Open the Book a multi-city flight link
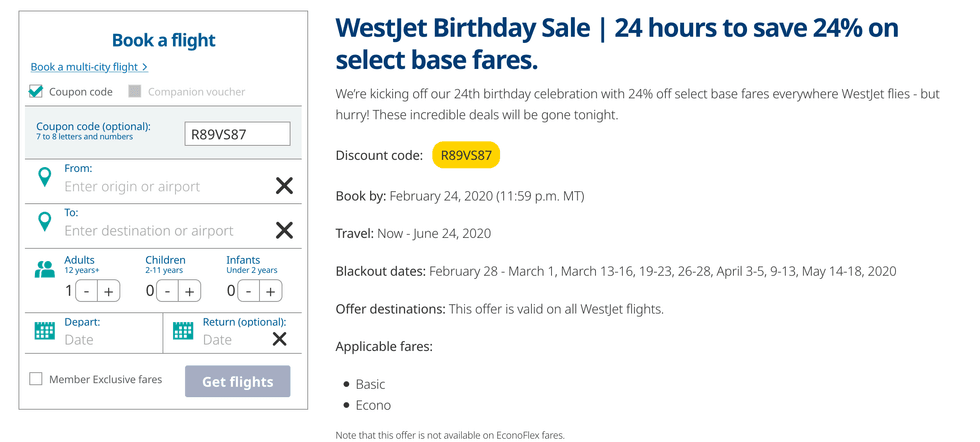980x442 pixels. pyautogui.click(x=89, y=67)
